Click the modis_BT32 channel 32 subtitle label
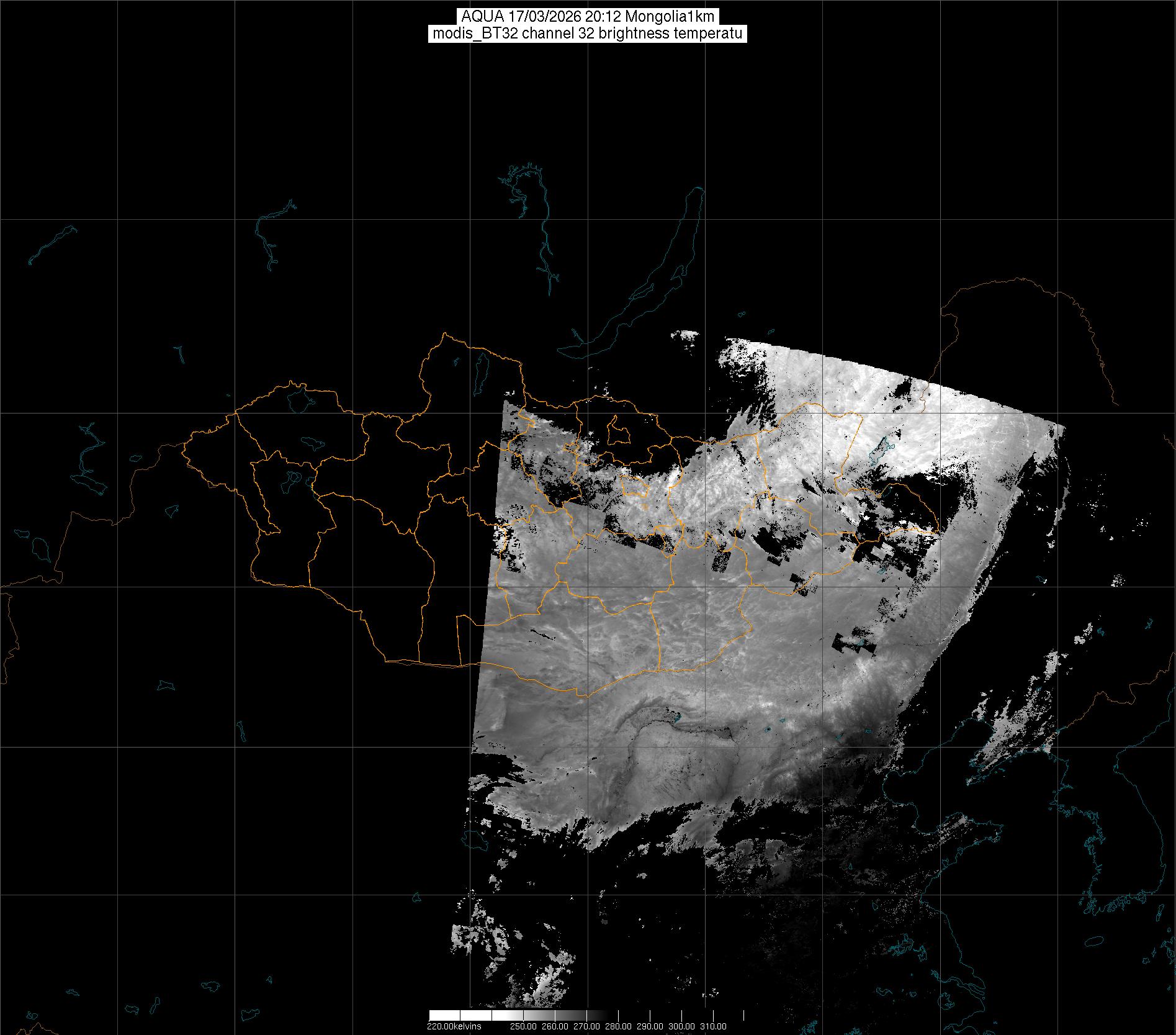The width and height of the screenshot is (1176, 1035). point(587,34)
